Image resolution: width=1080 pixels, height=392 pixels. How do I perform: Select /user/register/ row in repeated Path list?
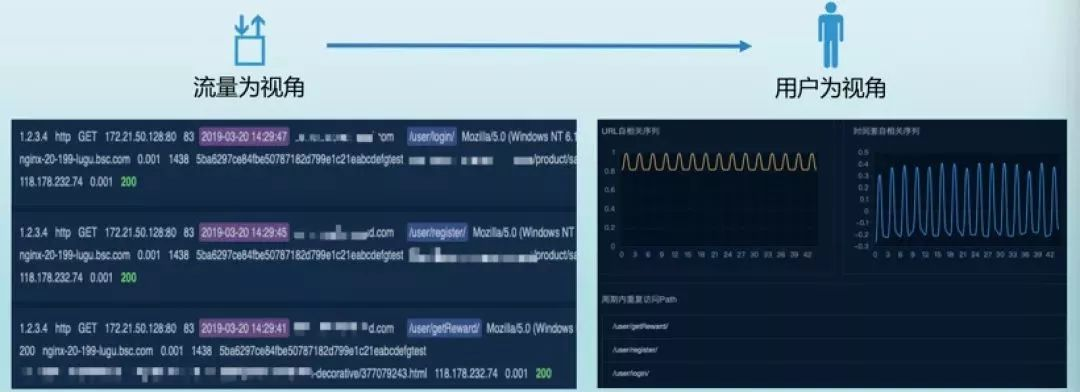click(833, 349)
